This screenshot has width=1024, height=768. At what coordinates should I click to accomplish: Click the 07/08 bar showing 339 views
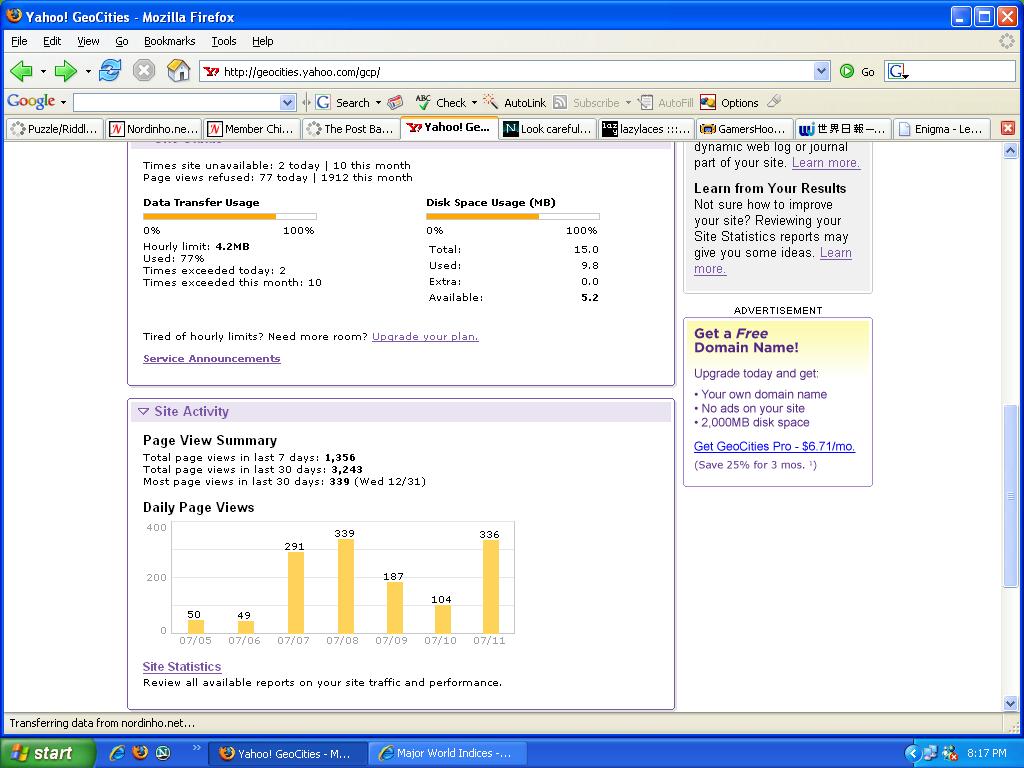pos(345,585)
